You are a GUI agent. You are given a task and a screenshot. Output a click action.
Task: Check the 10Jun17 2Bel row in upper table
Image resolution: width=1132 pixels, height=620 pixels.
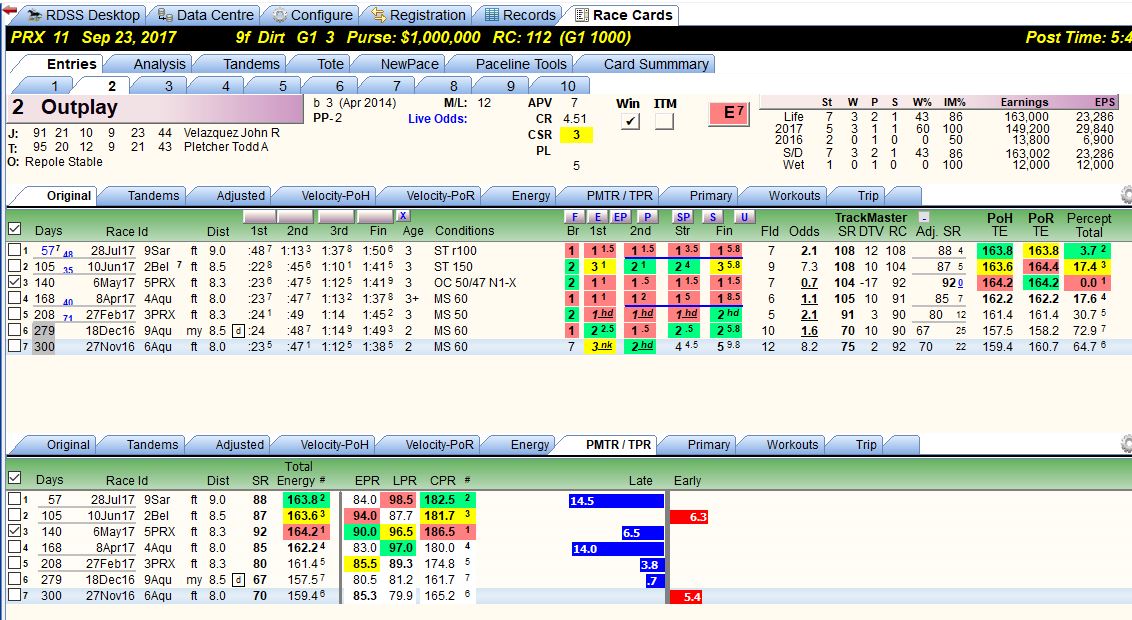coord(14,266)
